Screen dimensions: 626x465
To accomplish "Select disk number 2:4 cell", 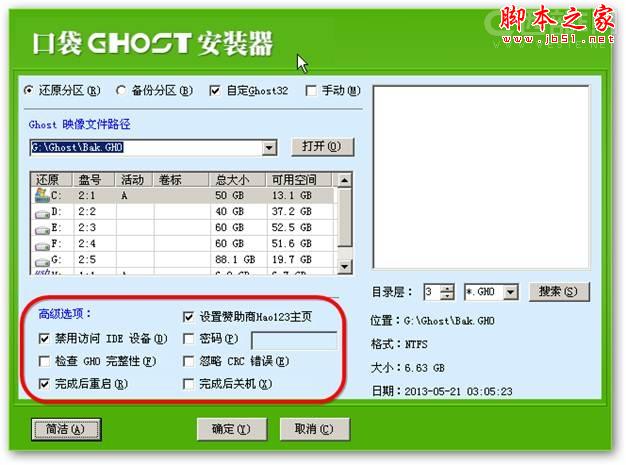I will click(x=87, y=243).
